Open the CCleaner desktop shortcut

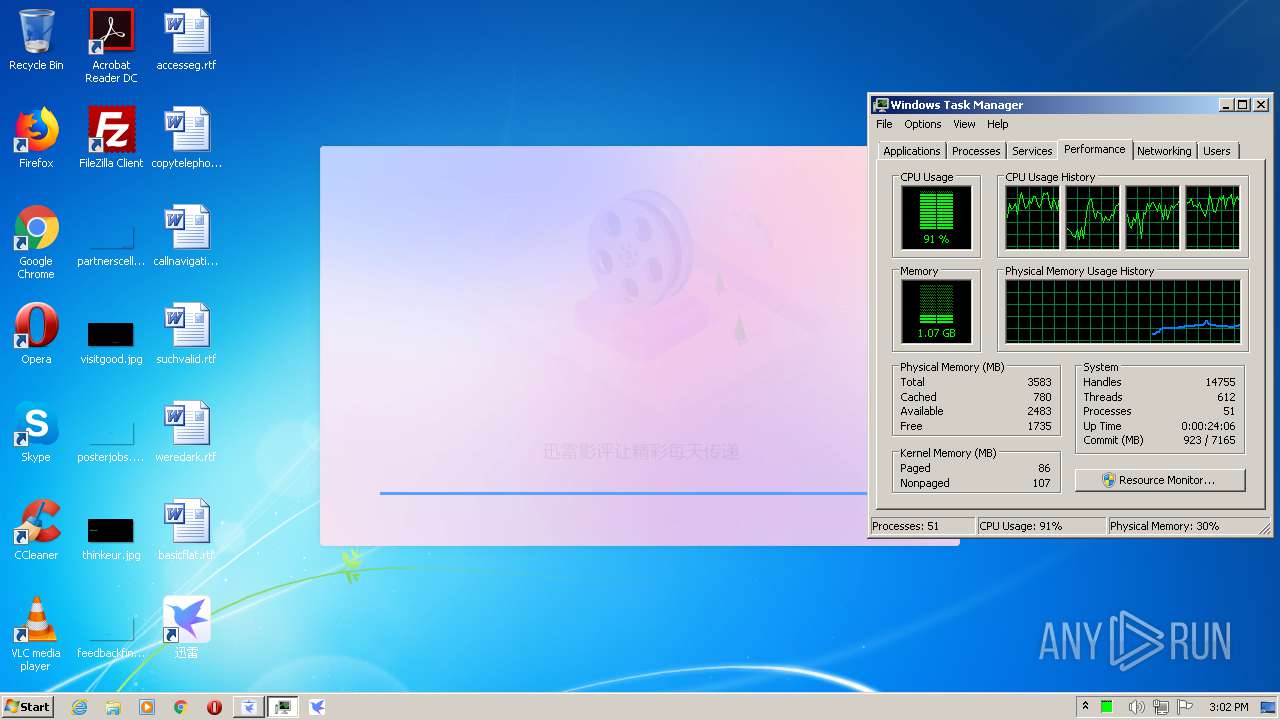point(36,530)
